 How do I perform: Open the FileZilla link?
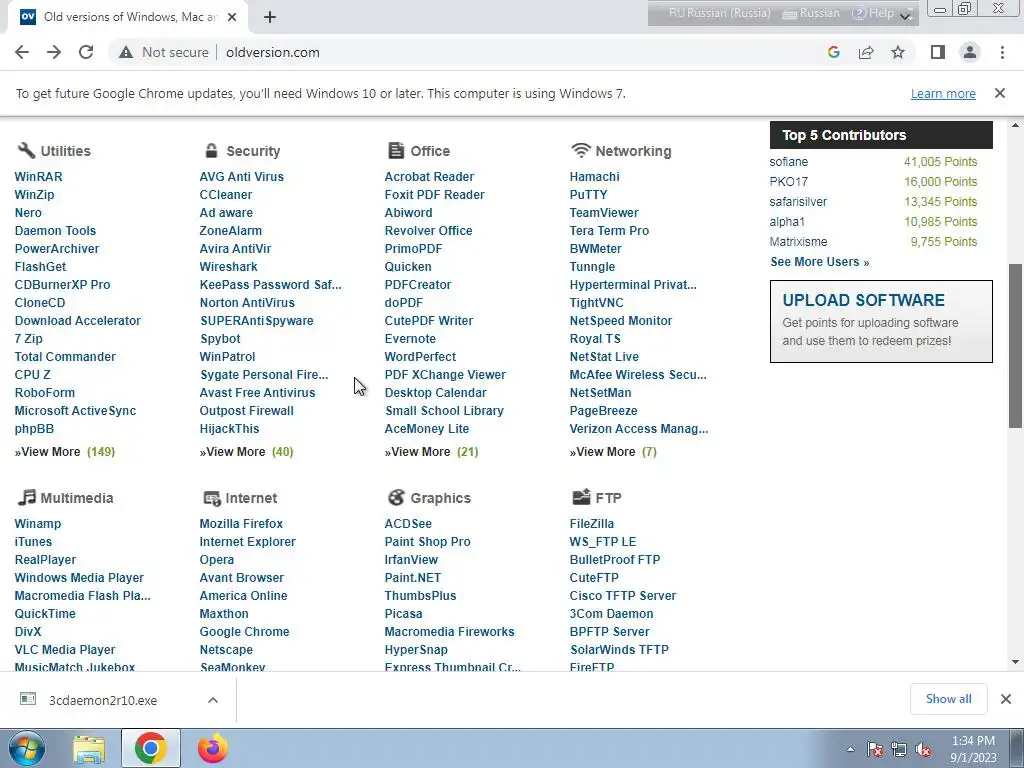[x=592, y=524]
